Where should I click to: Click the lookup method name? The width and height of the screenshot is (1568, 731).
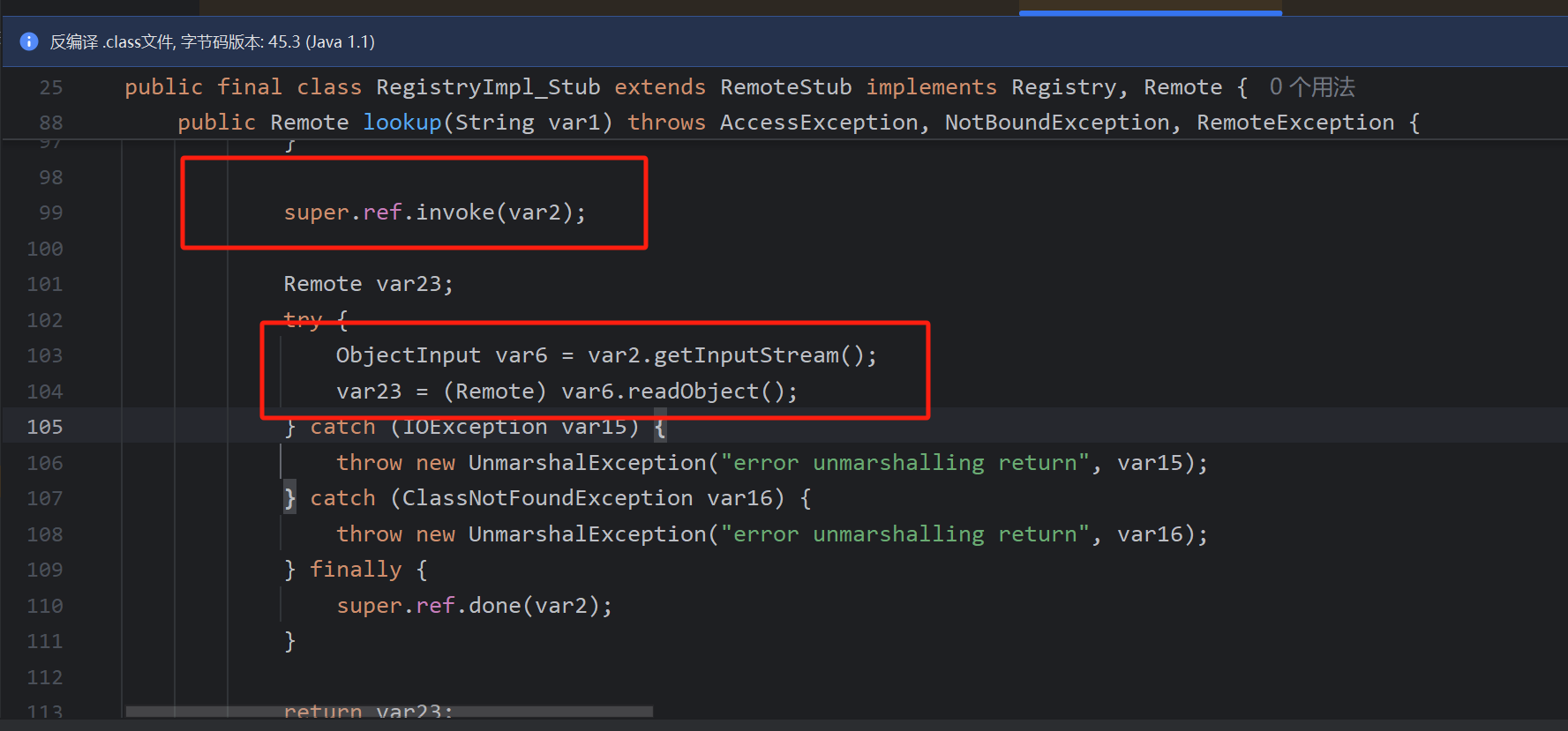click(x=402, y=123)
